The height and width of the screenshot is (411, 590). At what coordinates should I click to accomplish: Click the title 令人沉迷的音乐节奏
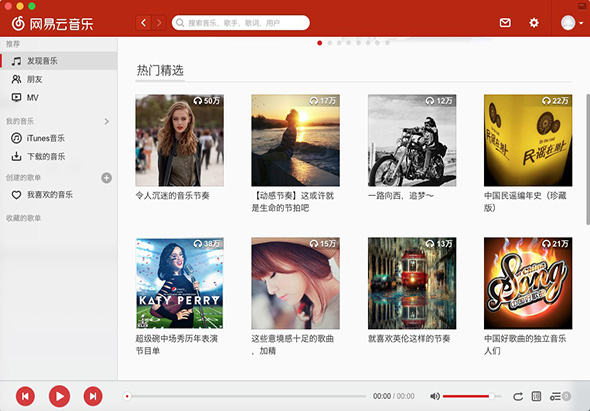click(172, 196)
